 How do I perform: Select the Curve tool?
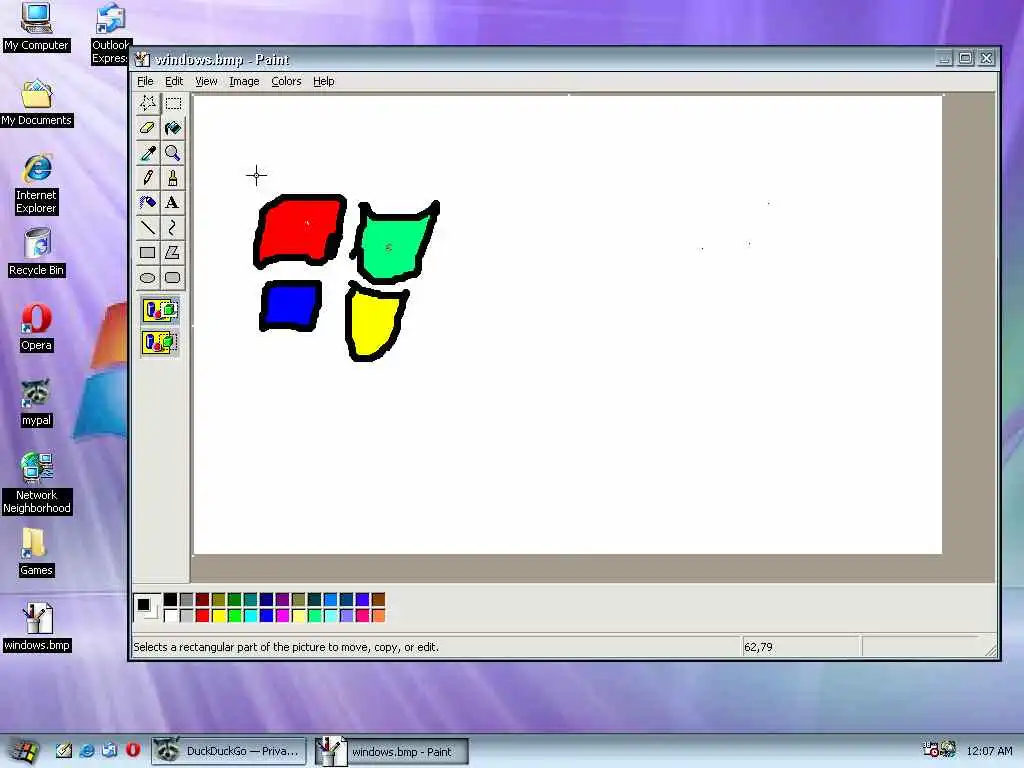(x=173, y=227)
